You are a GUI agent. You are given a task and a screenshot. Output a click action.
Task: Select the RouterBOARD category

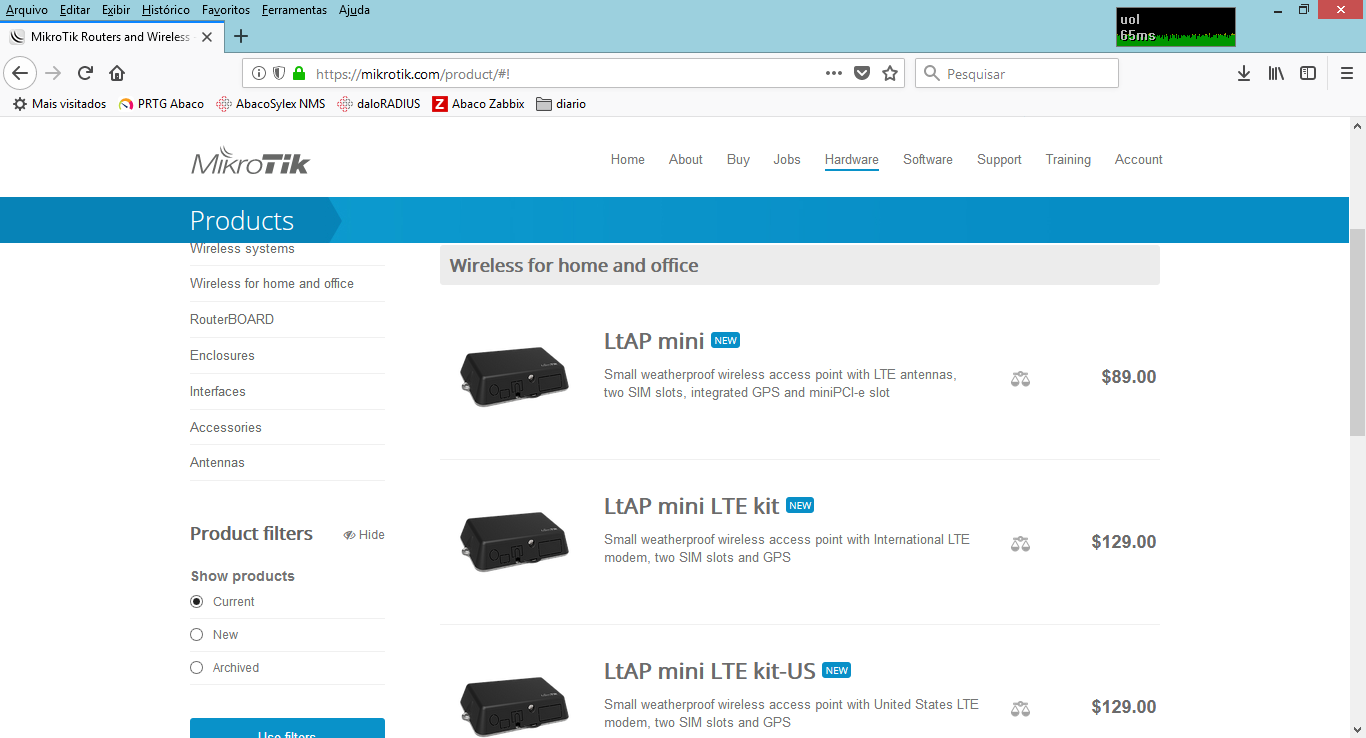click(232, 320)
